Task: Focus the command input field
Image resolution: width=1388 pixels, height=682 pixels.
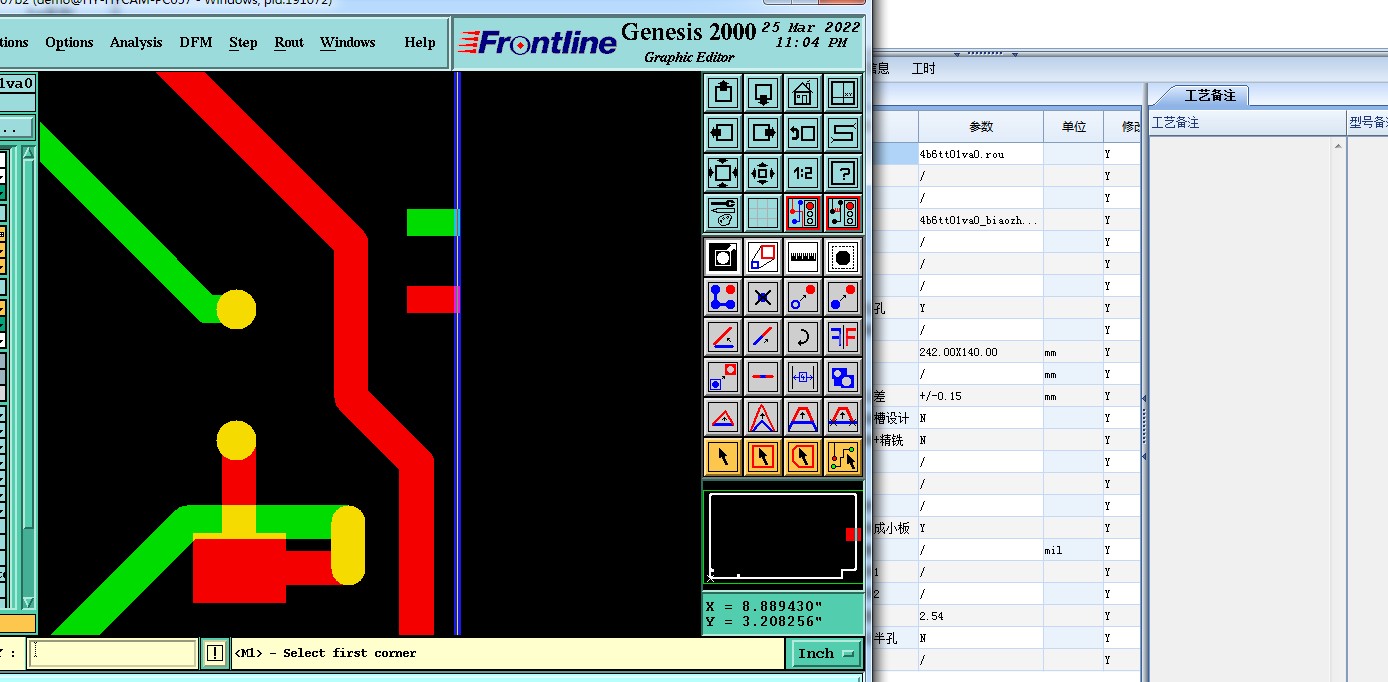Action: 113,653
